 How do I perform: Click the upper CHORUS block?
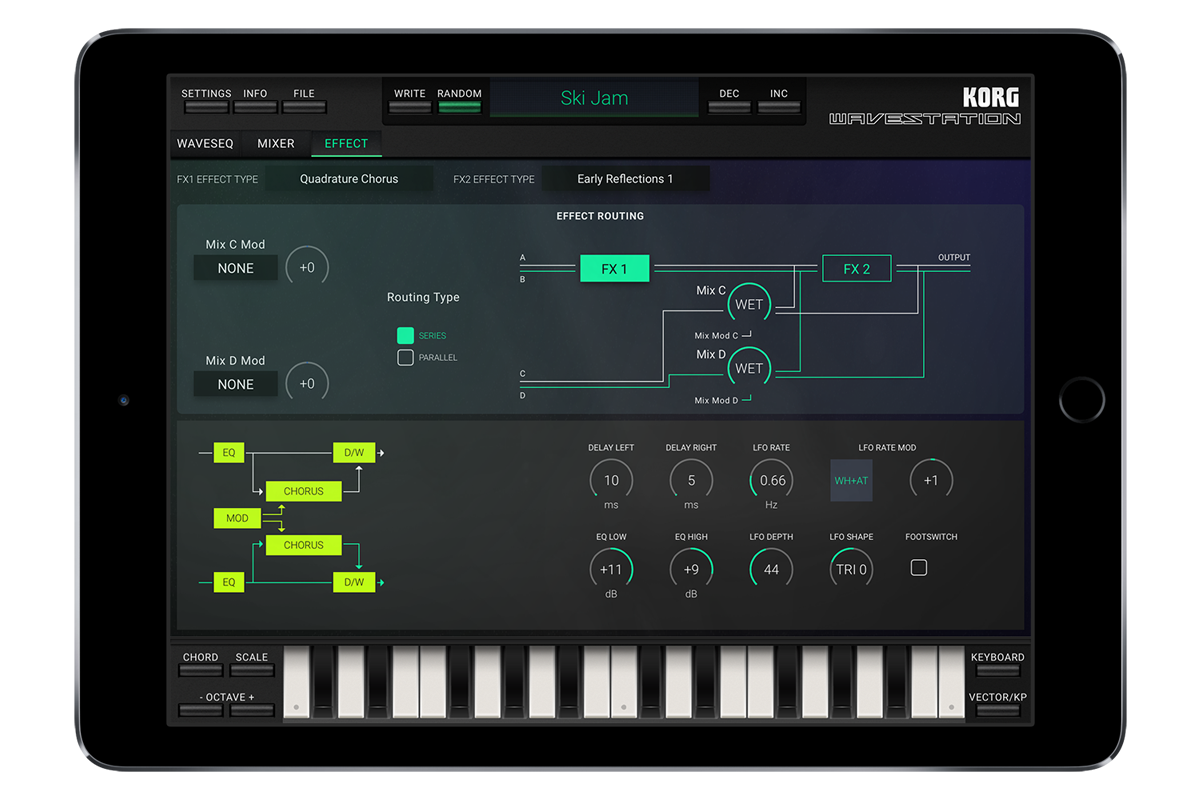(303, 491)
